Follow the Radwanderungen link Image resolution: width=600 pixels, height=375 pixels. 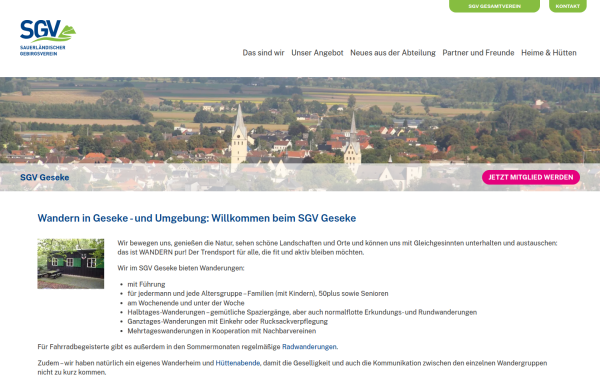(x=309, y=347)
